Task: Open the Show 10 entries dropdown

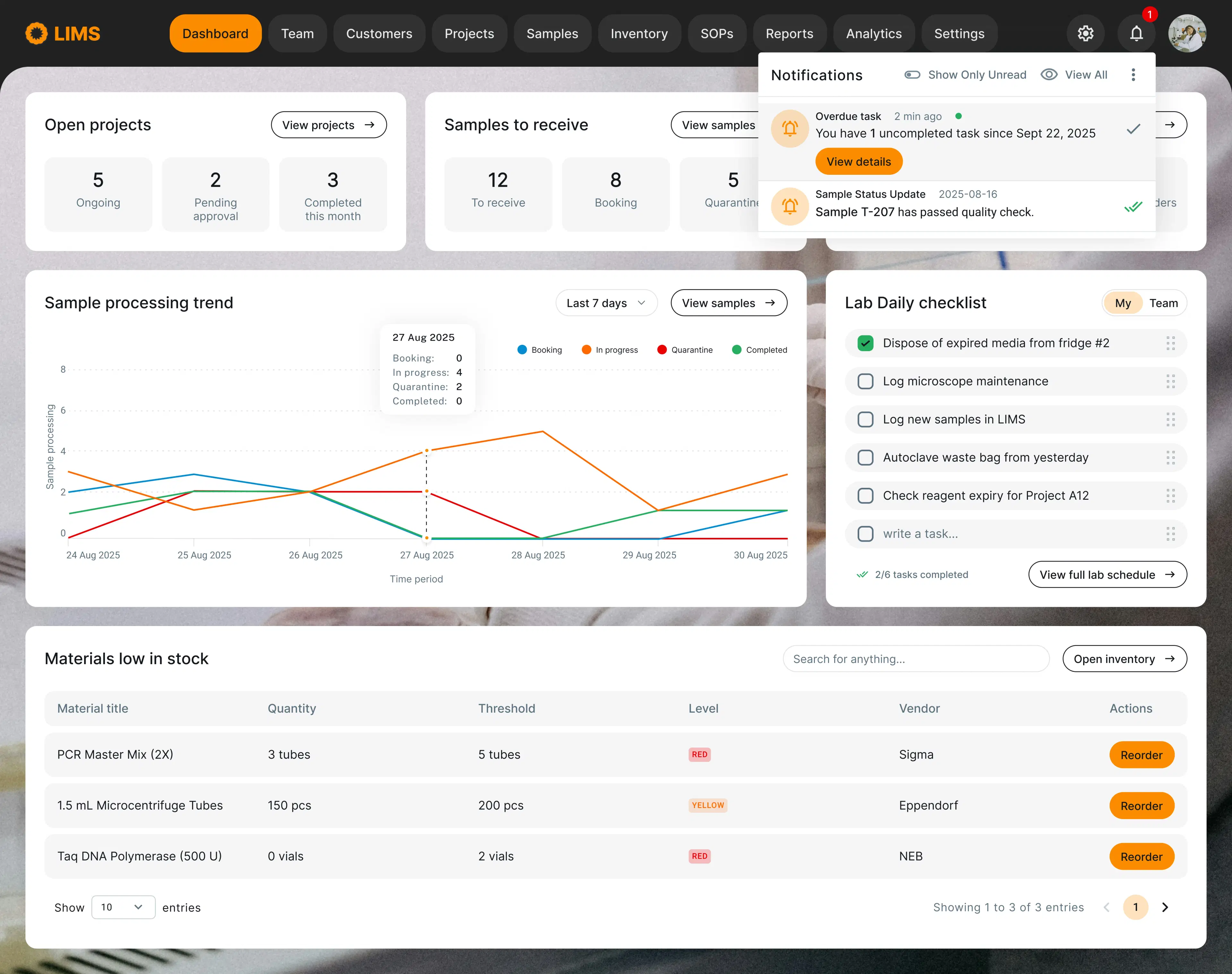Action: [123, 907]
